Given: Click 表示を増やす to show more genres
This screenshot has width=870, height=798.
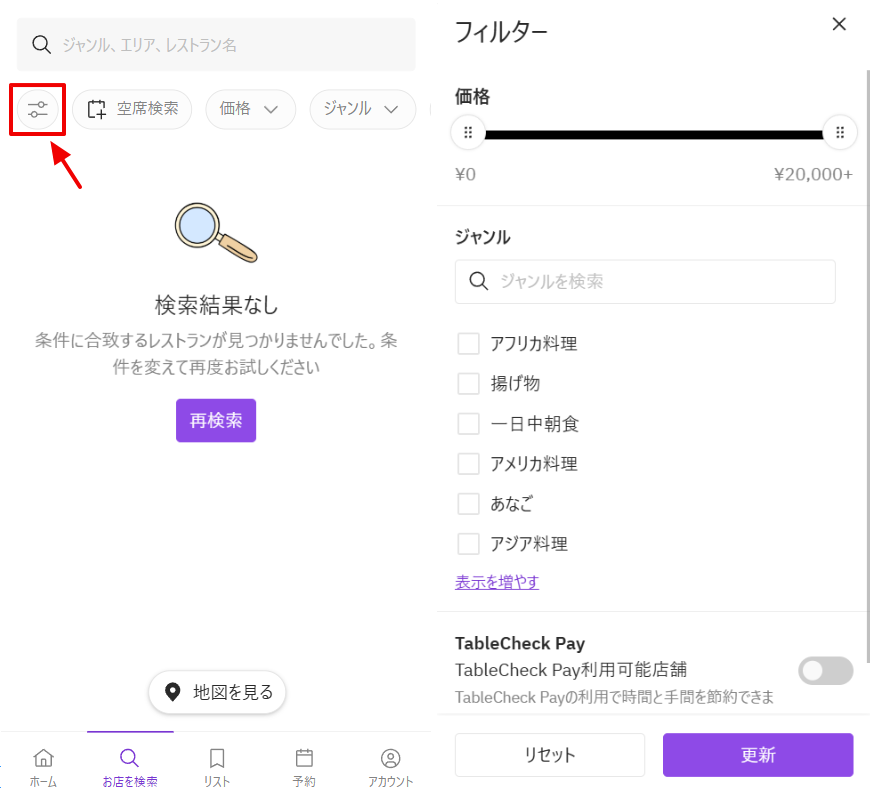Looking at the screenshot, I should click(x=497, y=582).
